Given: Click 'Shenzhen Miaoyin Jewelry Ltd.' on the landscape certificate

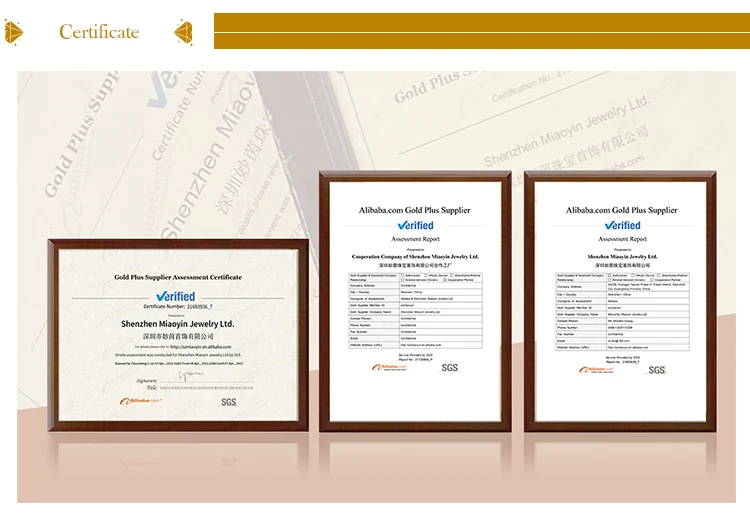Looking at the screenshot, I should click(177, 324).
